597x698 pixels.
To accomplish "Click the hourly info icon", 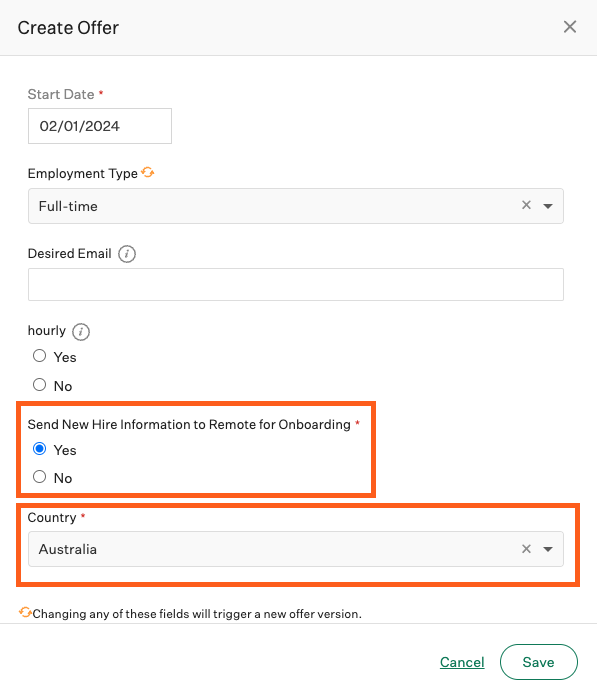I will (81, 332).
